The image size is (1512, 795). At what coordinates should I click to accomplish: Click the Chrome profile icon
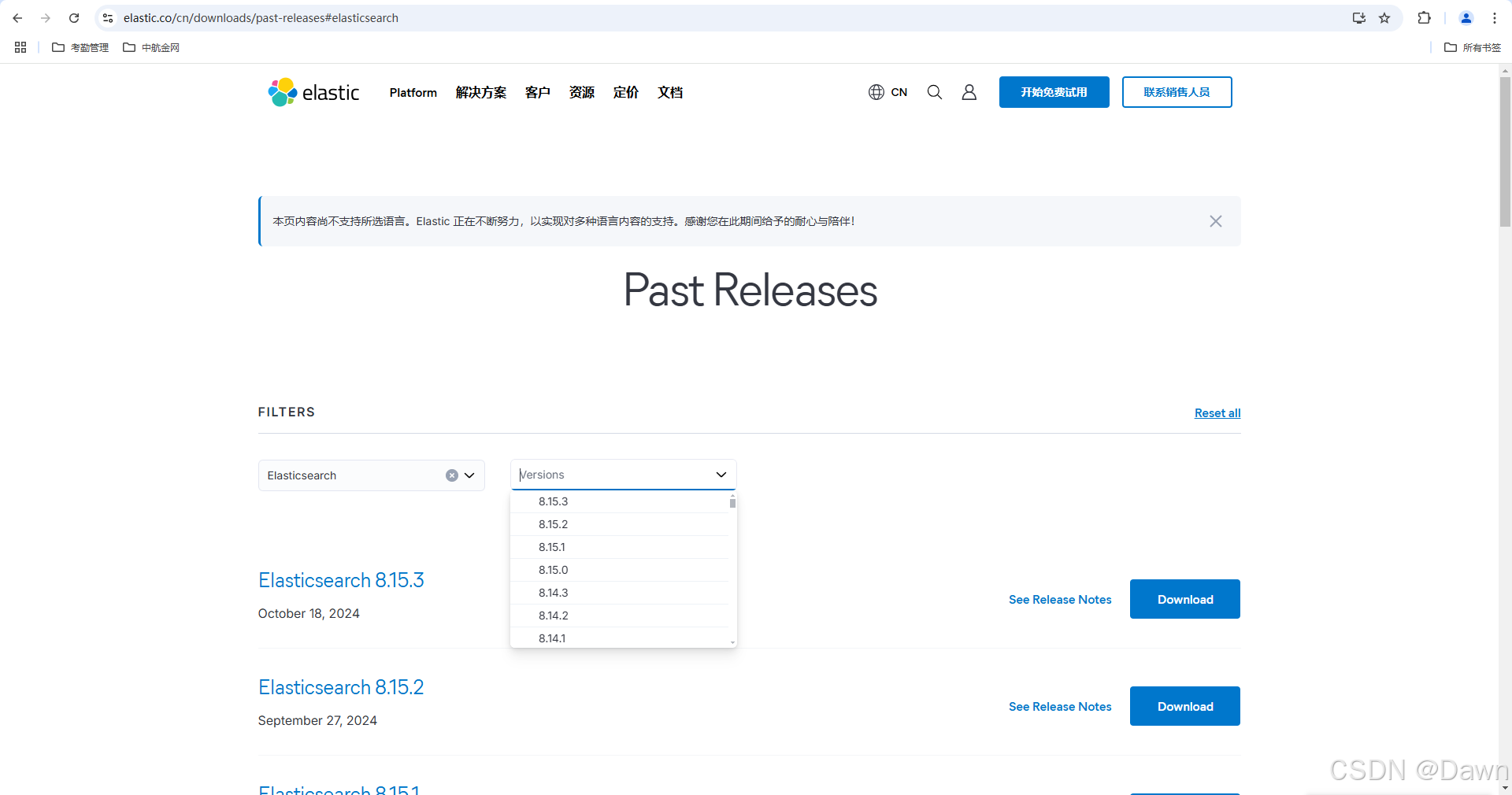pos(1466,17)
